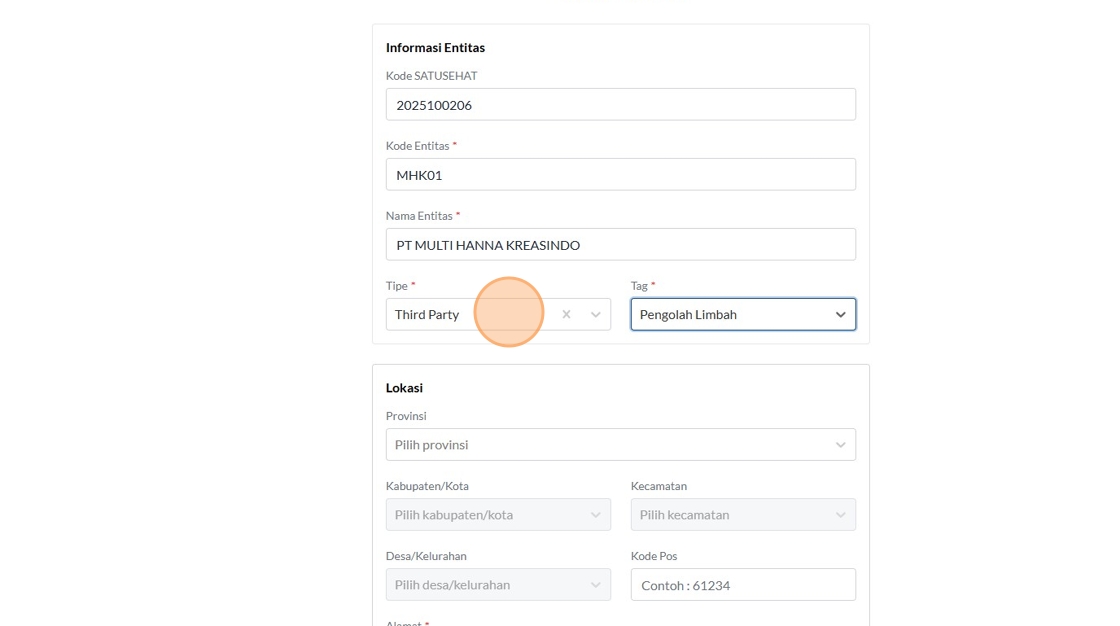Click the chevron arrow in the Provinsi field
1120x626 pixels.
(x=840, y=445)
